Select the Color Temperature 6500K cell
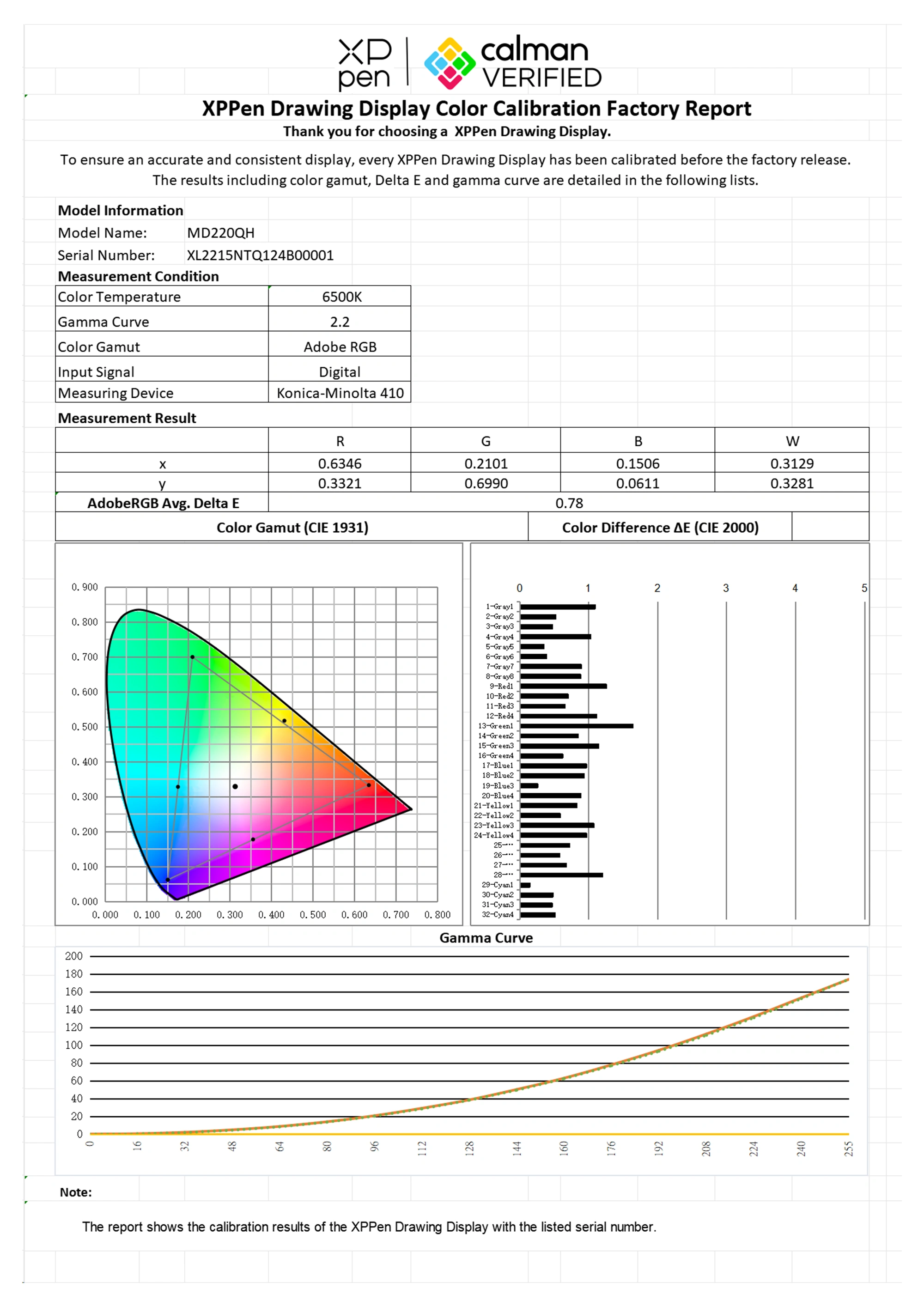The height and width of the screenshot is (1307, 924). 340,297
